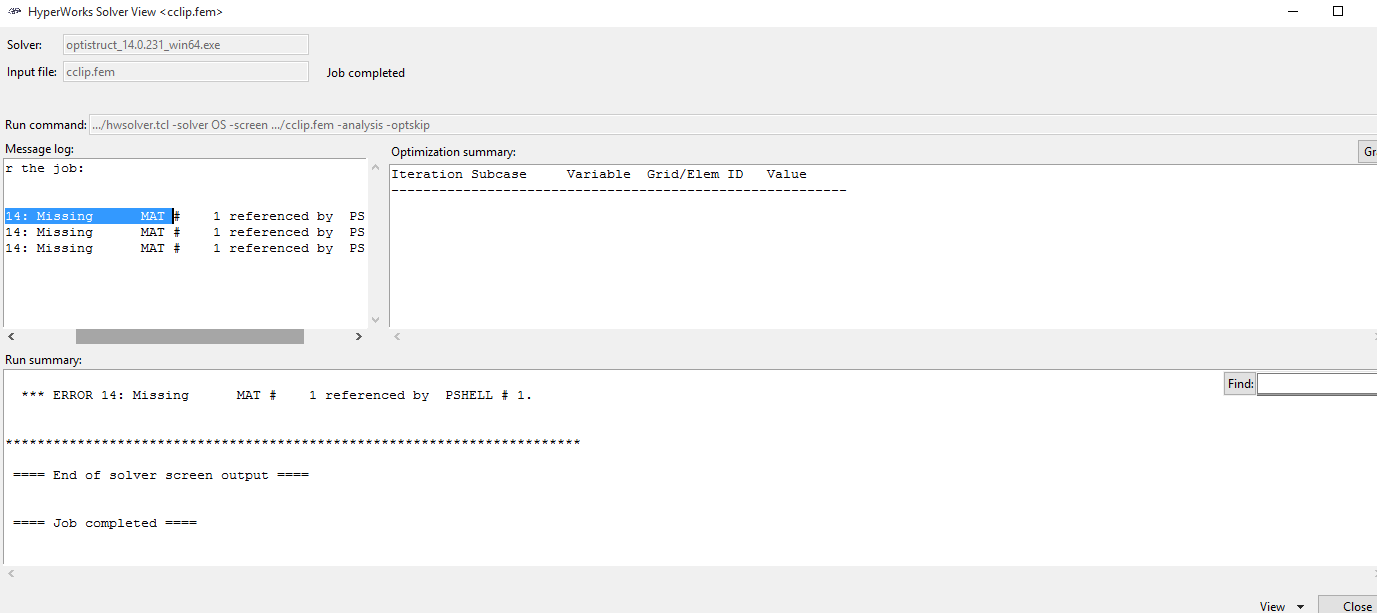
Task: Click the left arrow on the Run summary scrollbar
Action: coord(10,571)
